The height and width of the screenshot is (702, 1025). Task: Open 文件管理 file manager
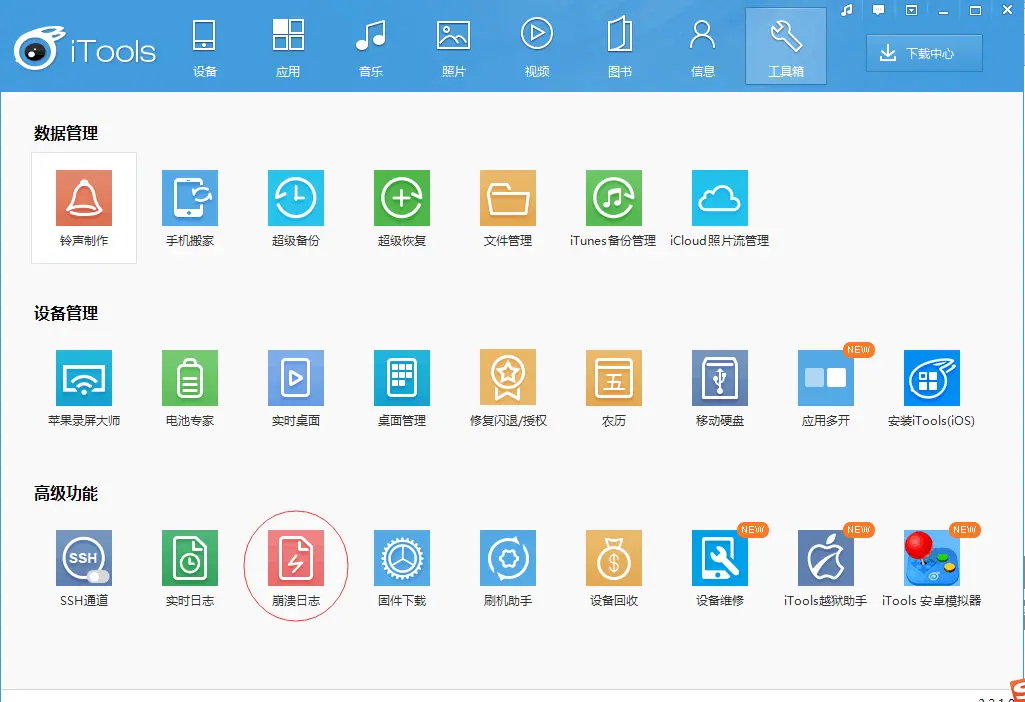point(507,208)
